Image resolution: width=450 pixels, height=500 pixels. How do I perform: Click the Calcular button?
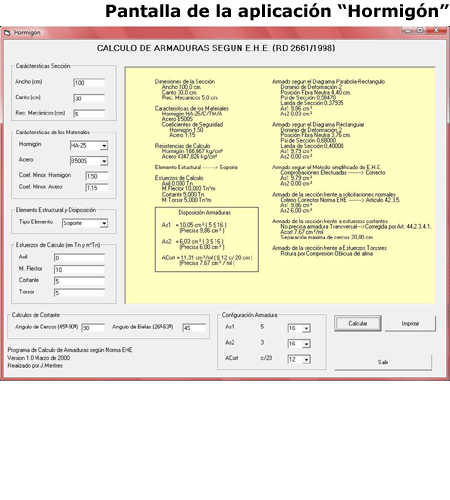pyautogui.click(x=358, y=323)
